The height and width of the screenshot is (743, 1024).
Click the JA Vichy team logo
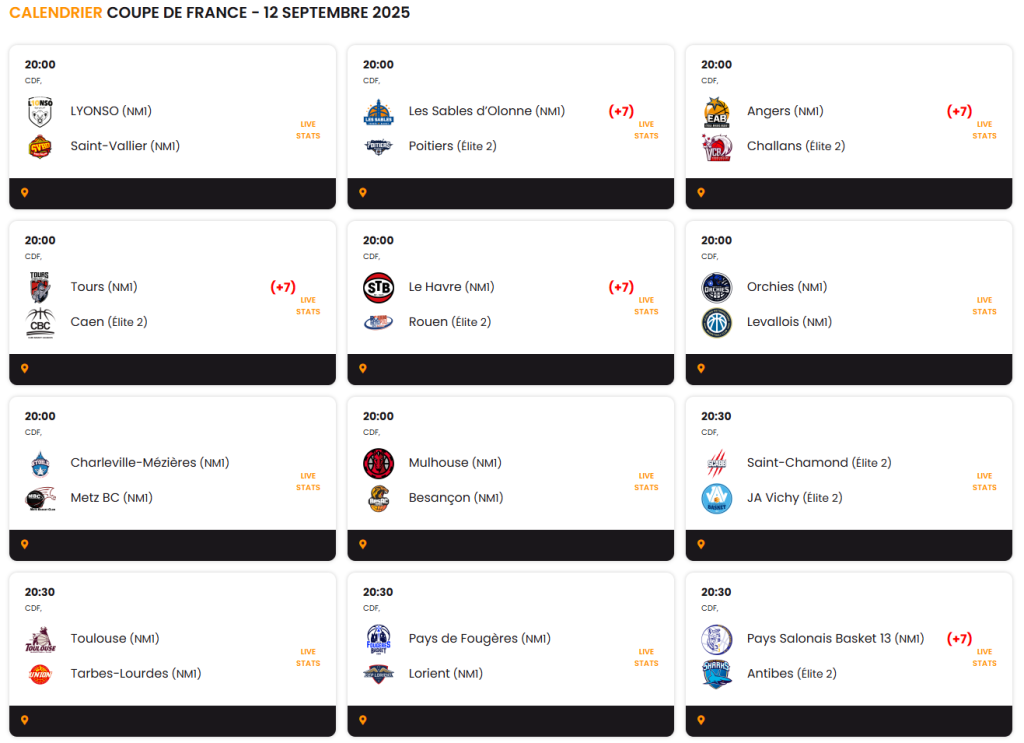(716, 498)
